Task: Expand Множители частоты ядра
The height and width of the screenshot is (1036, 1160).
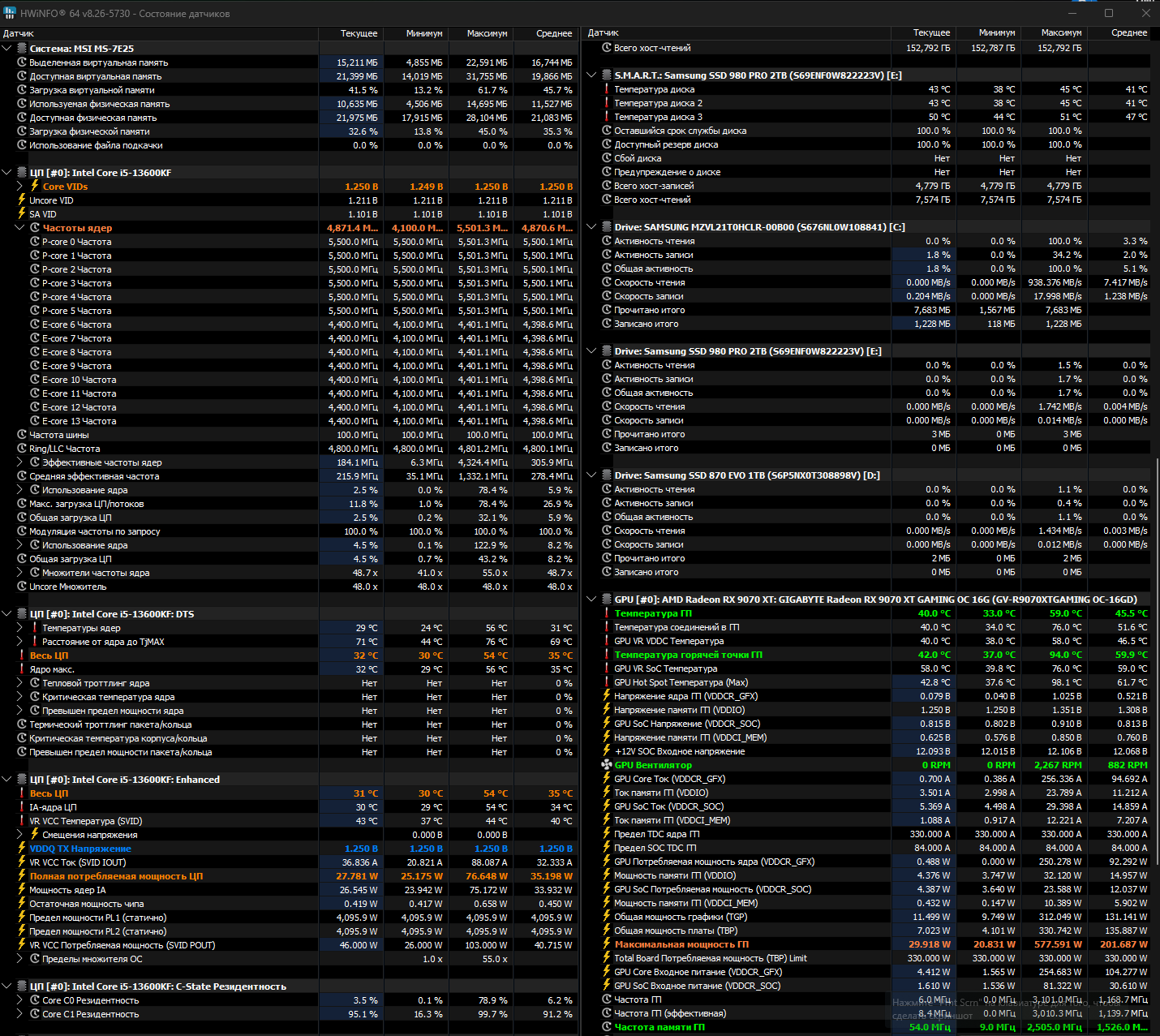Action: (20, 573)
